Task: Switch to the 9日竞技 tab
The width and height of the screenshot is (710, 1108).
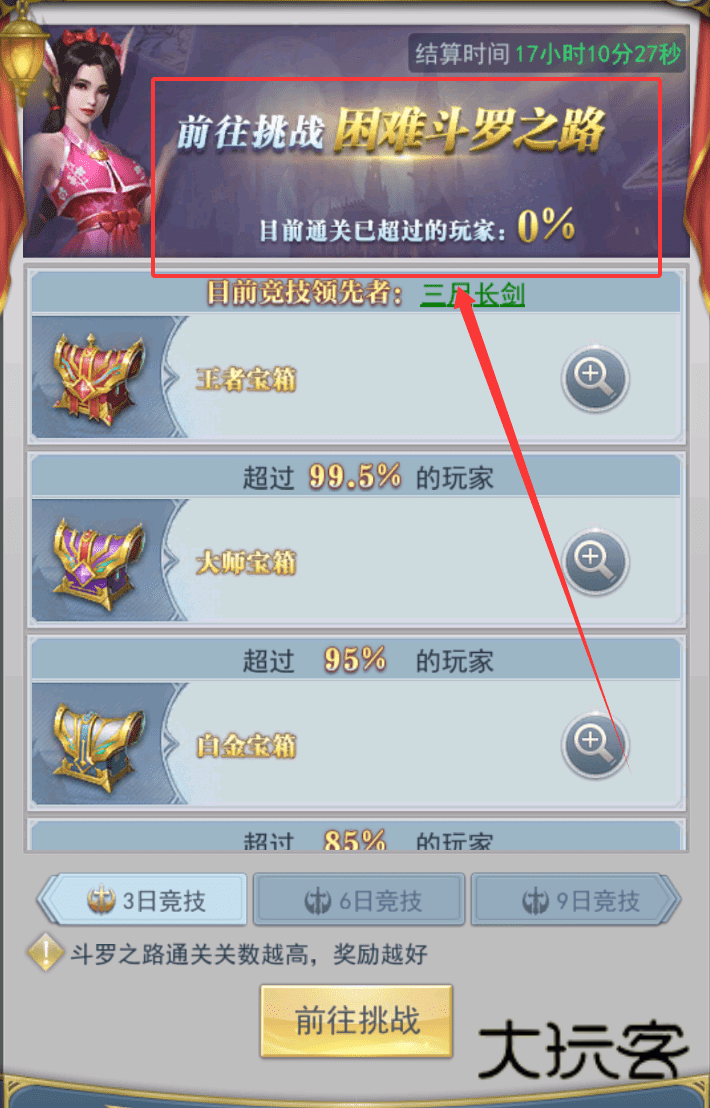Action: pyautogui.click(x=576, y=900)
